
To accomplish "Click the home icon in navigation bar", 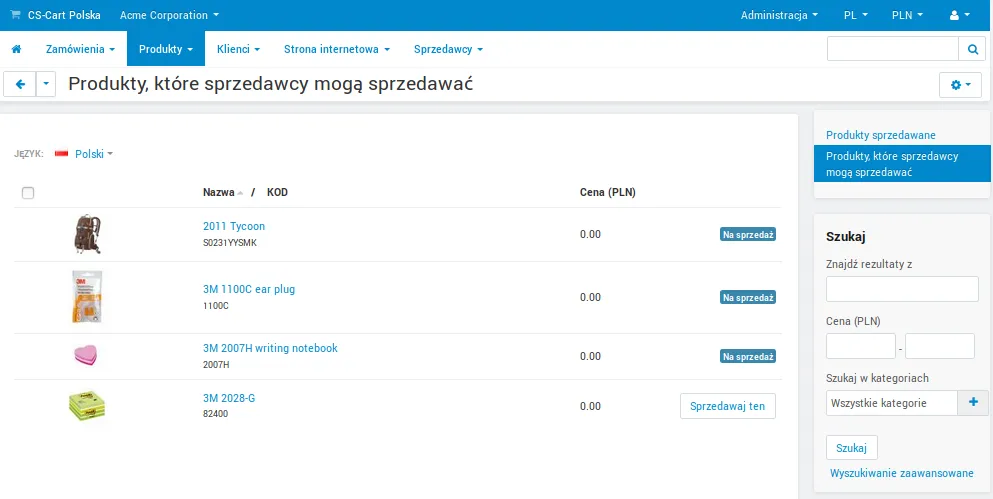I will (x=17, y=49).
